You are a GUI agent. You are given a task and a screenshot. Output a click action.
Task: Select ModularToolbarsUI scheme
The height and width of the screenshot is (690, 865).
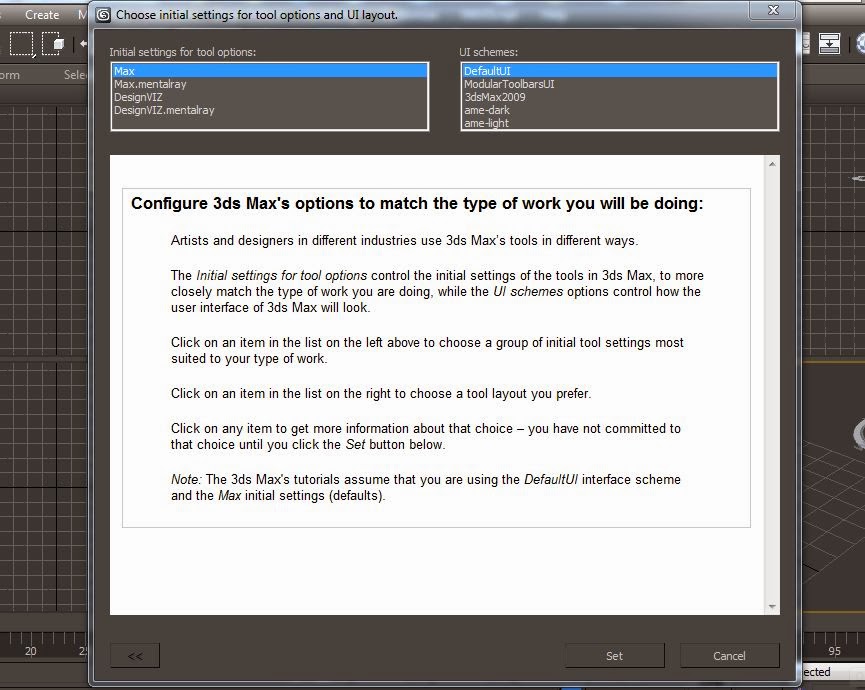coord(620,84)
